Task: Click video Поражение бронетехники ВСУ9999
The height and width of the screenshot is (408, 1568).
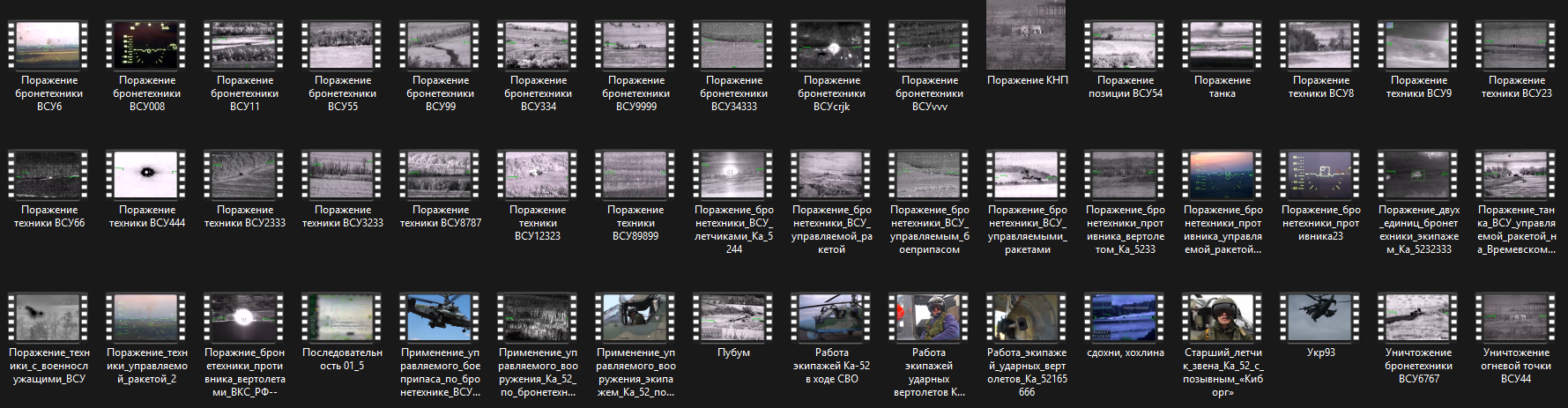Action: (636, 46)
